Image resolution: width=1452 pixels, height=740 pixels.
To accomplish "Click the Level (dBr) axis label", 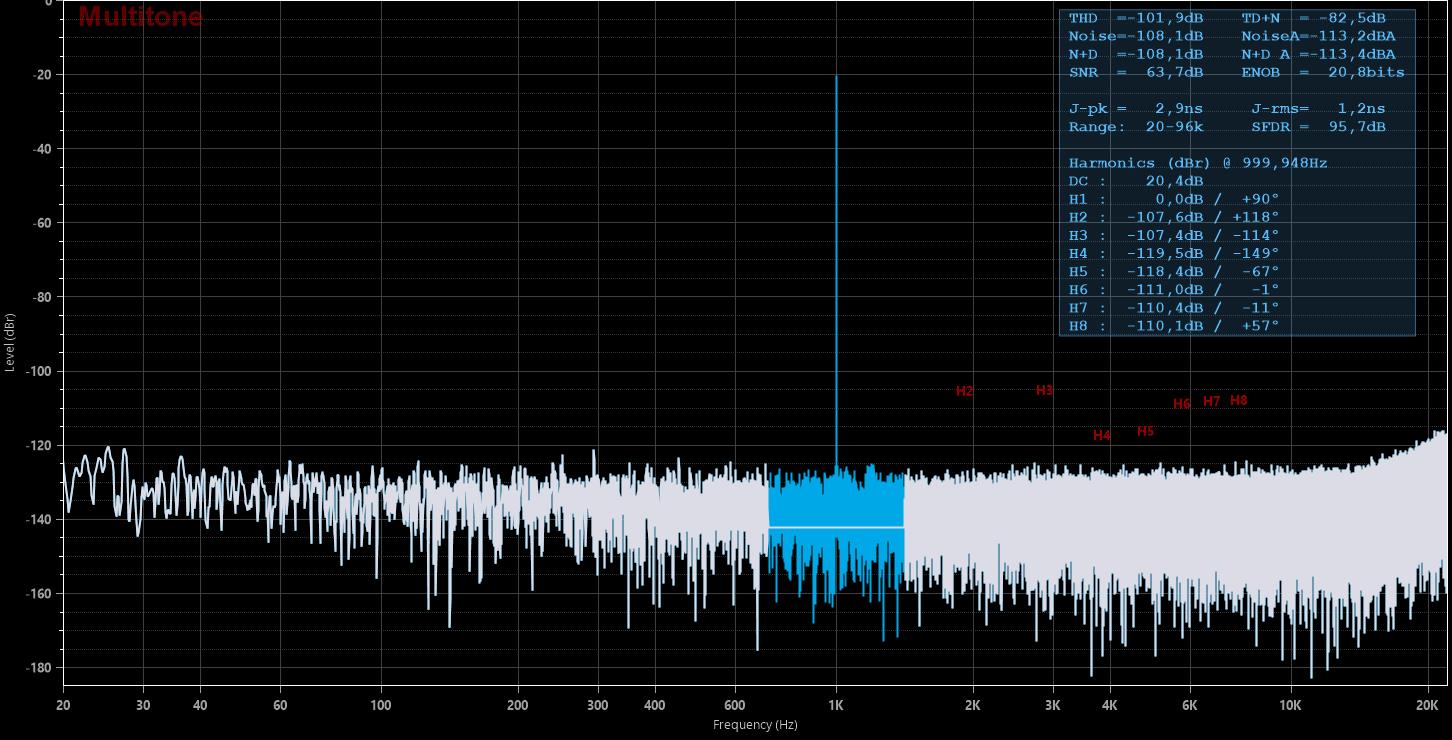I will tap(10, 343).
